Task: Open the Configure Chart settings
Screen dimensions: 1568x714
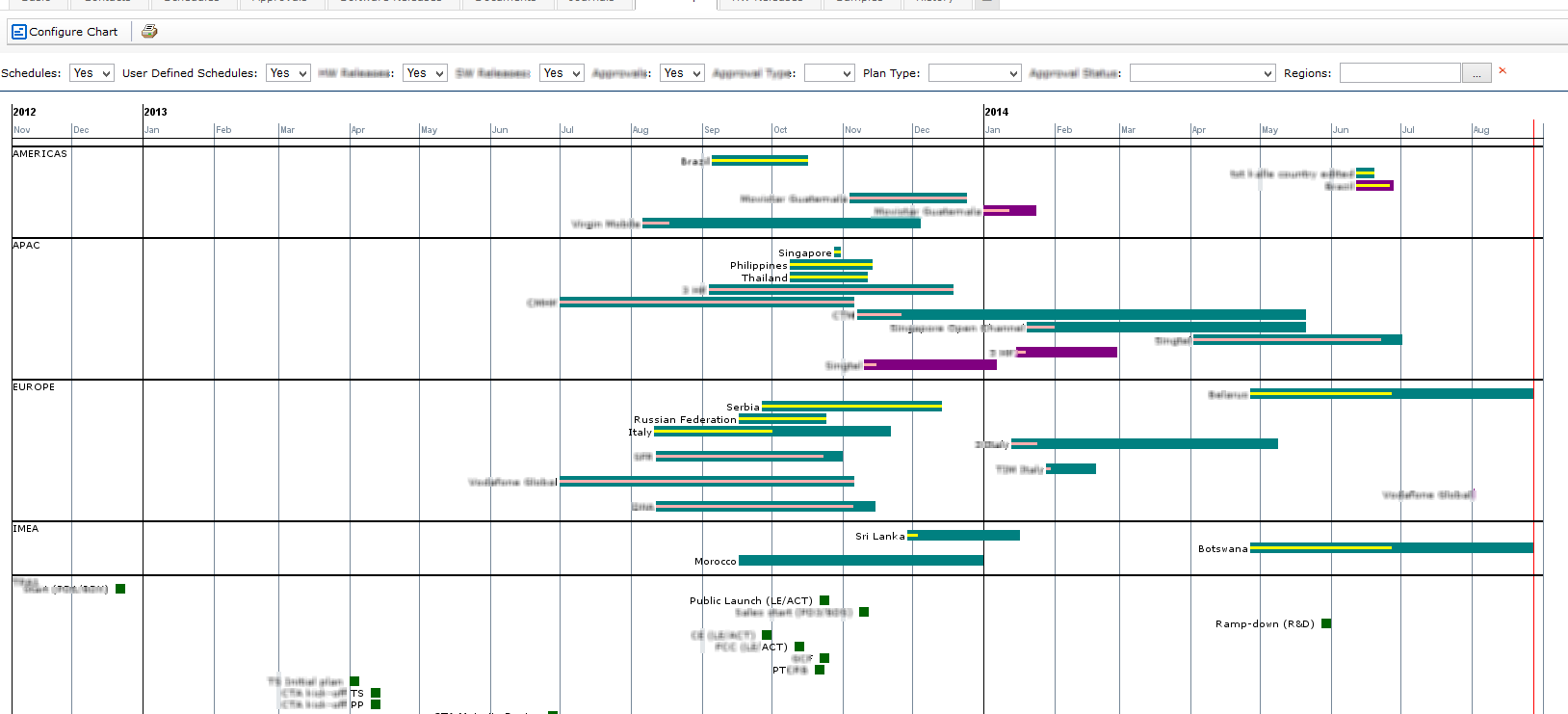Action: click(x=65, y=32)
